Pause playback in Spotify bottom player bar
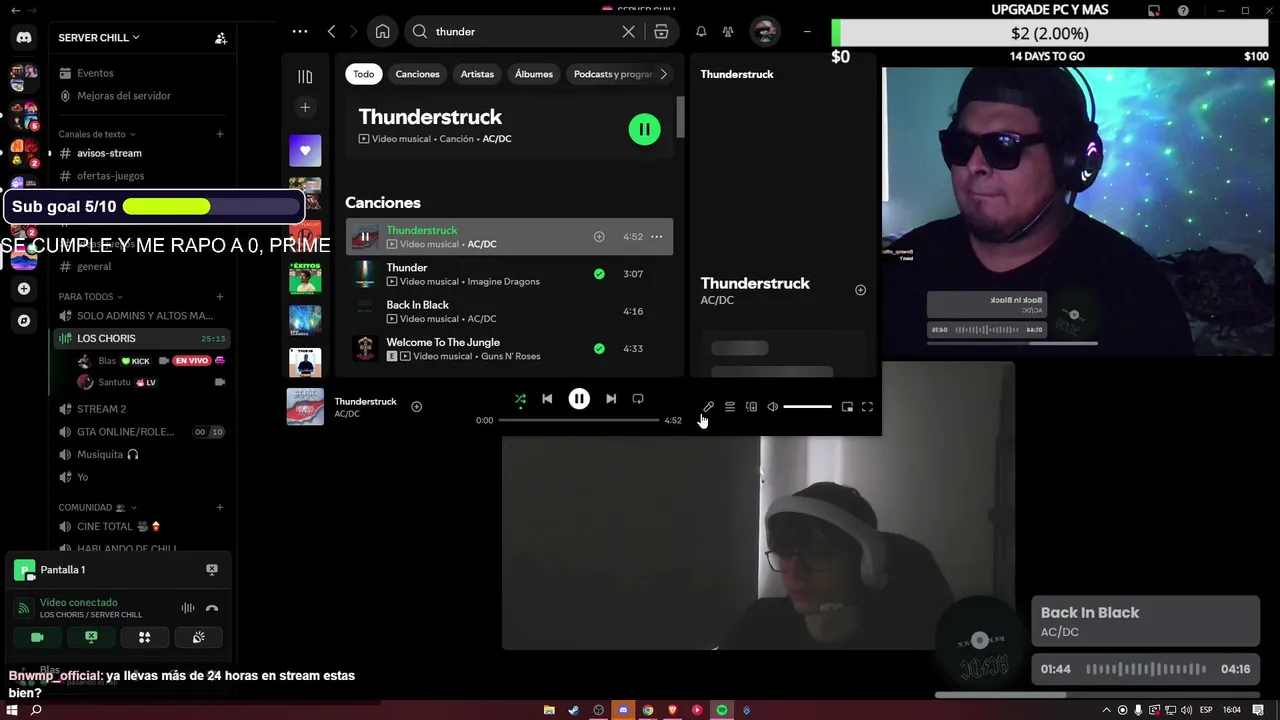Viewport: 1280px width, 720px height. [x=579, y=399]
